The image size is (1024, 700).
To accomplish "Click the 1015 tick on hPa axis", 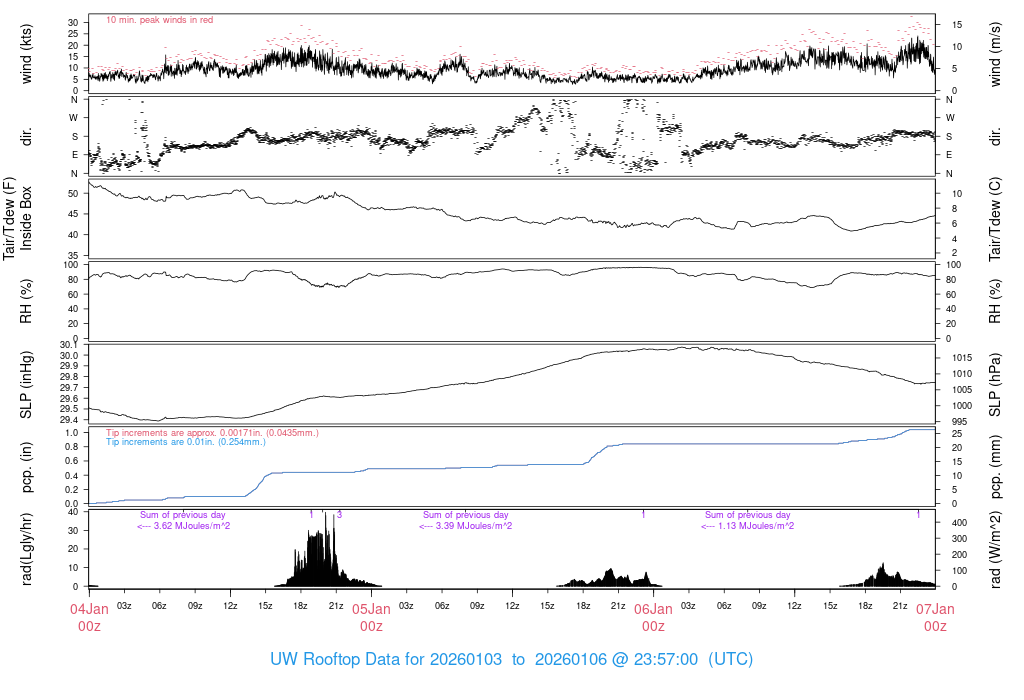I will pos(962,358).
